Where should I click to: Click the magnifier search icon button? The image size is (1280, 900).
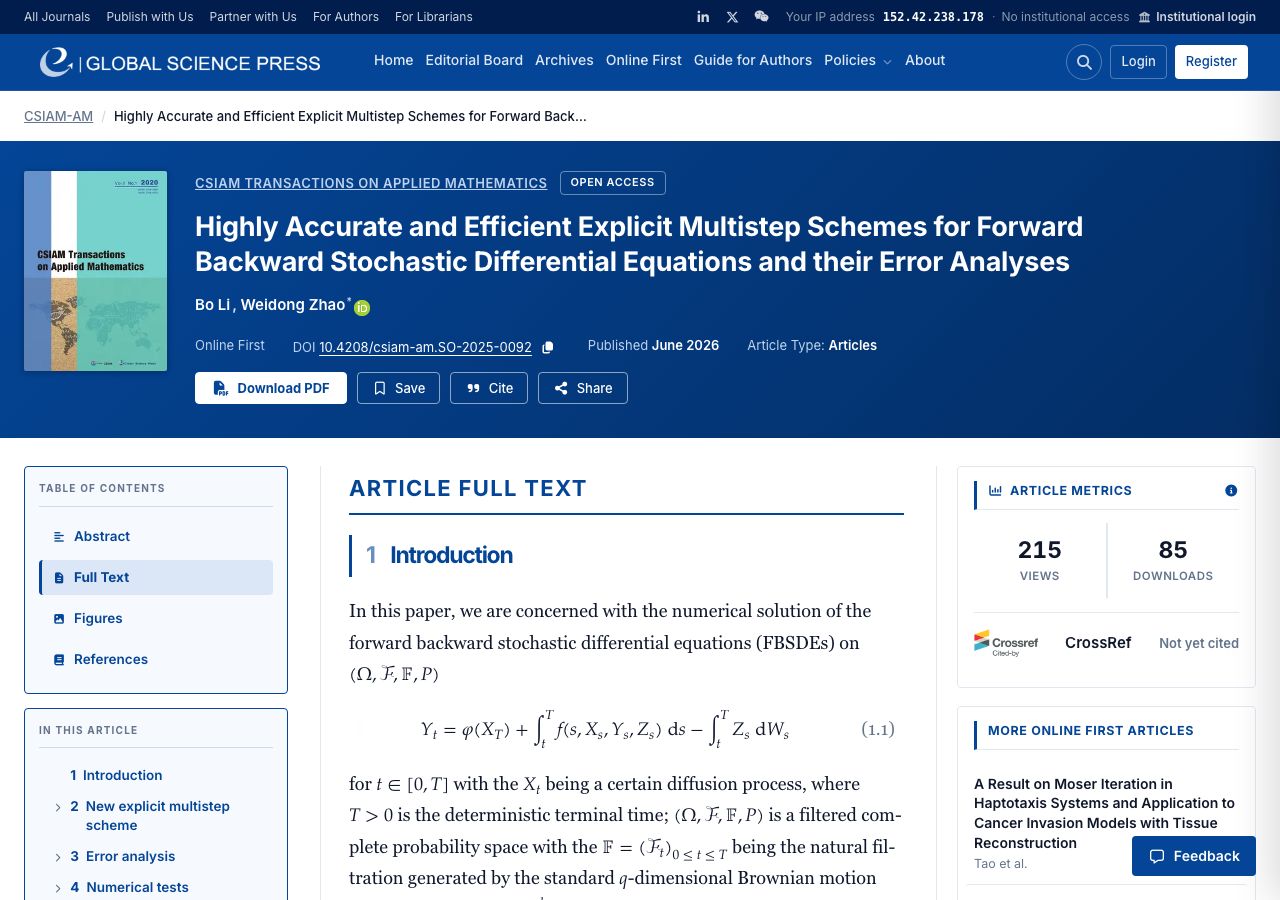pos(1084,62)
